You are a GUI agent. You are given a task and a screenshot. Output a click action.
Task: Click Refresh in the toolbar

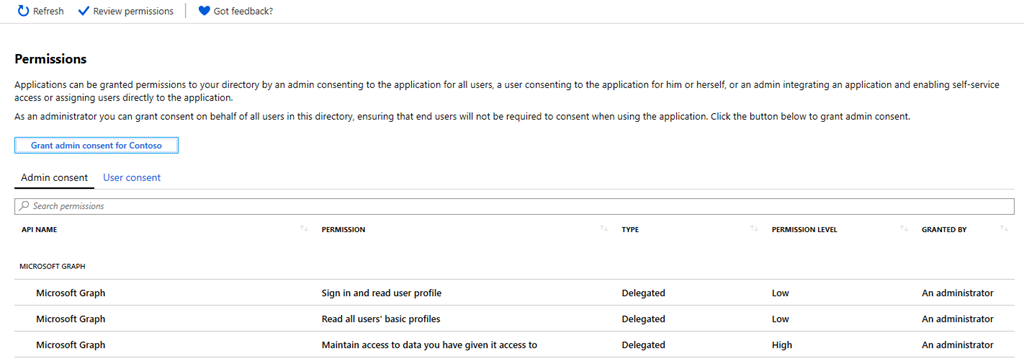pos(41,11)
